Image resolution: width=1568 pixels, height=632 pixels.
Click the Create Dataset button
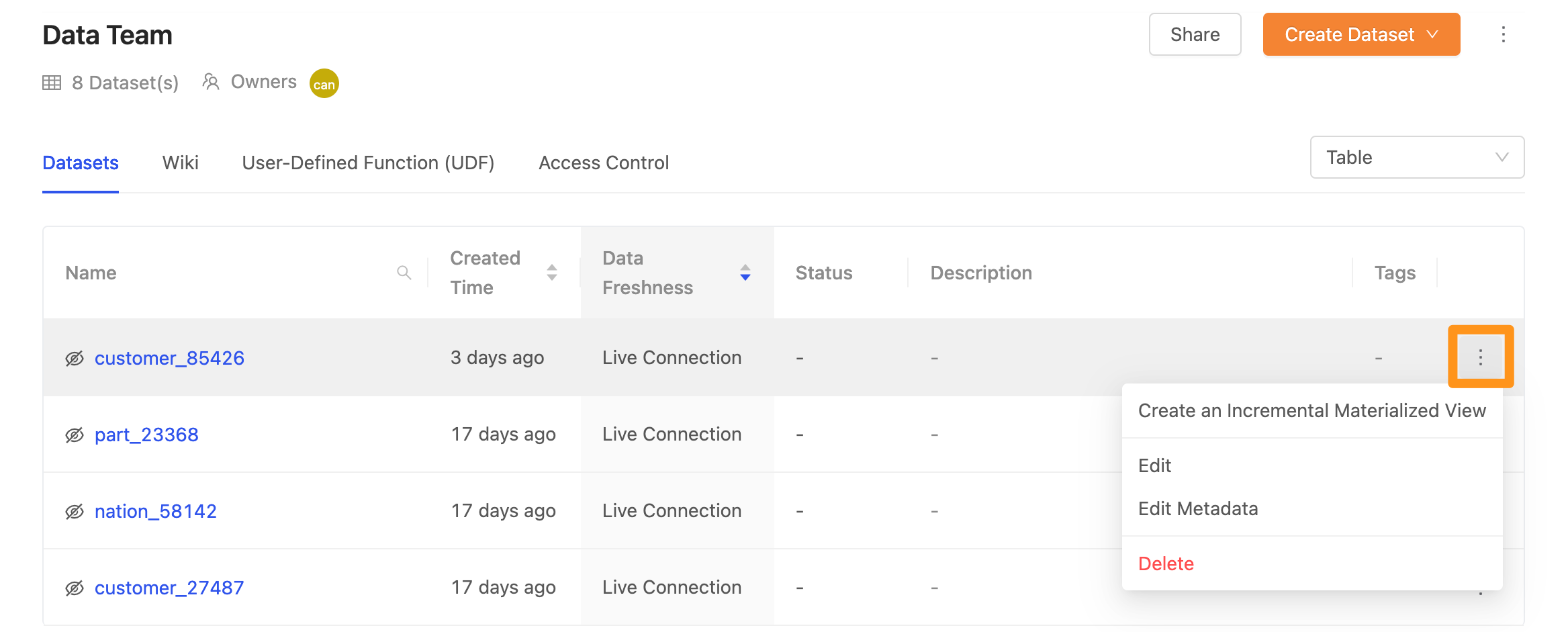1361,34
